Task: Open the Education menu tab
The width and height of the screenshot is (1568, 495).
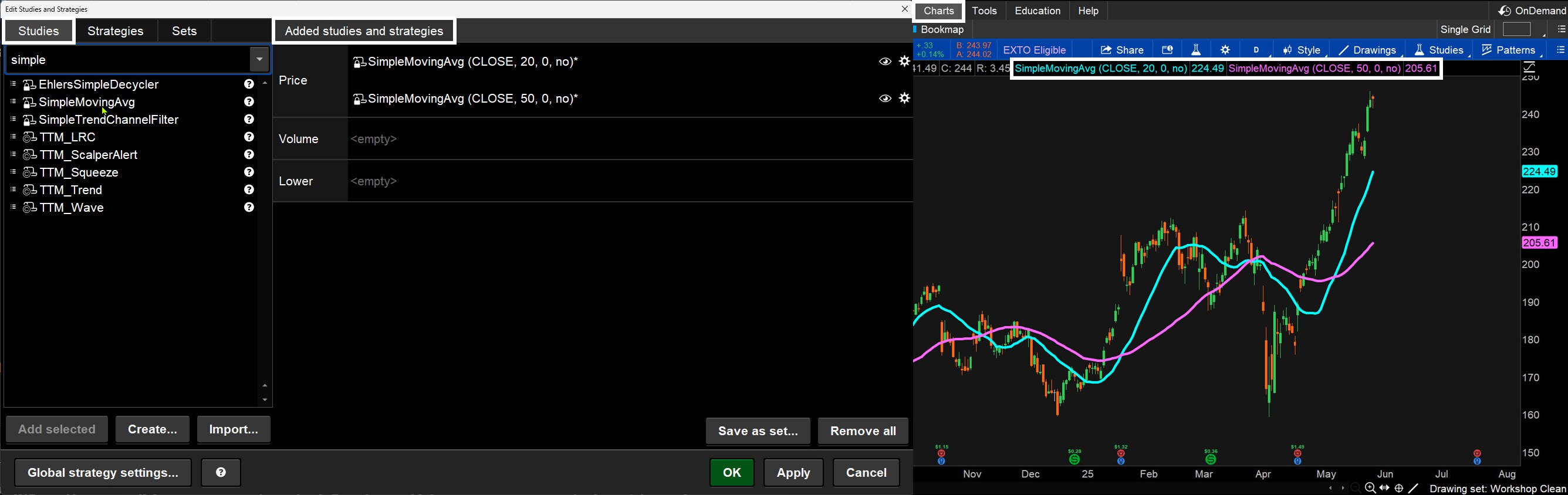Action: pos(1038,11)
